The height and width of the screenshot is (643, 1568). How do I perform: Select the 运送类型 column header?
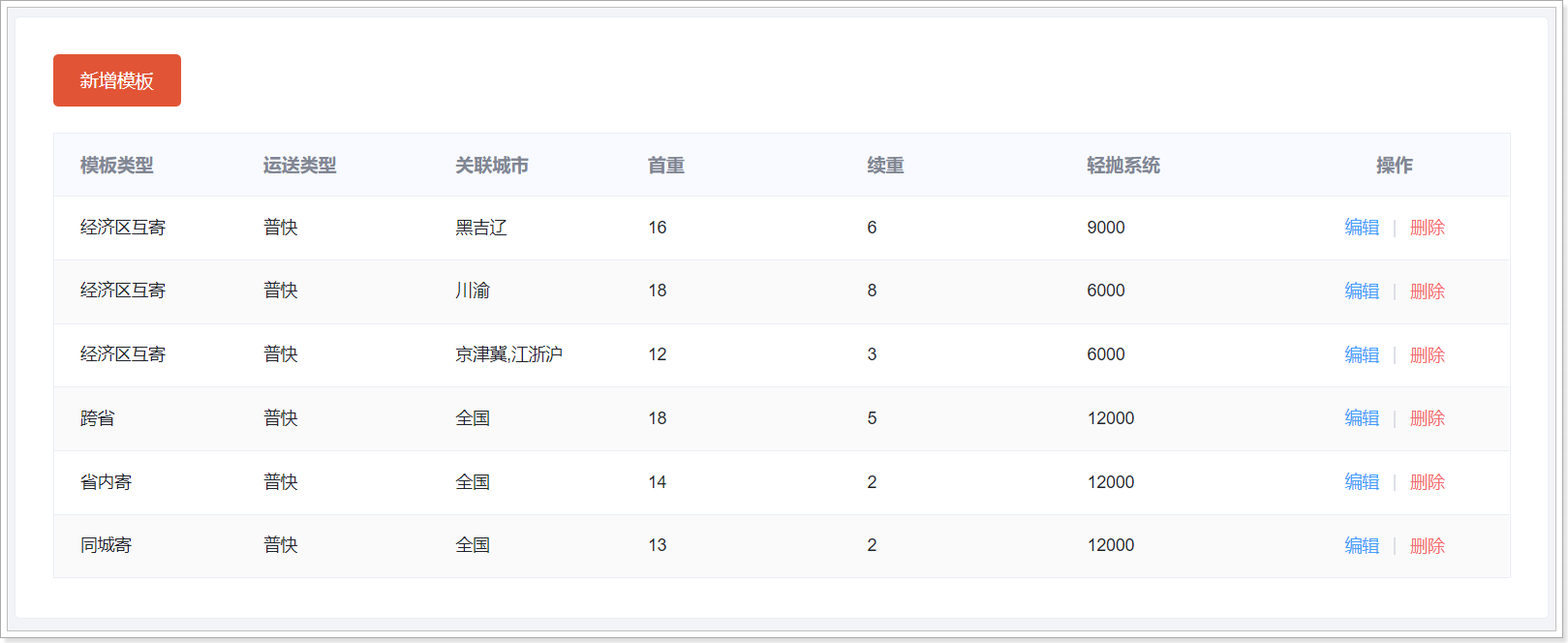pos(300,166)
